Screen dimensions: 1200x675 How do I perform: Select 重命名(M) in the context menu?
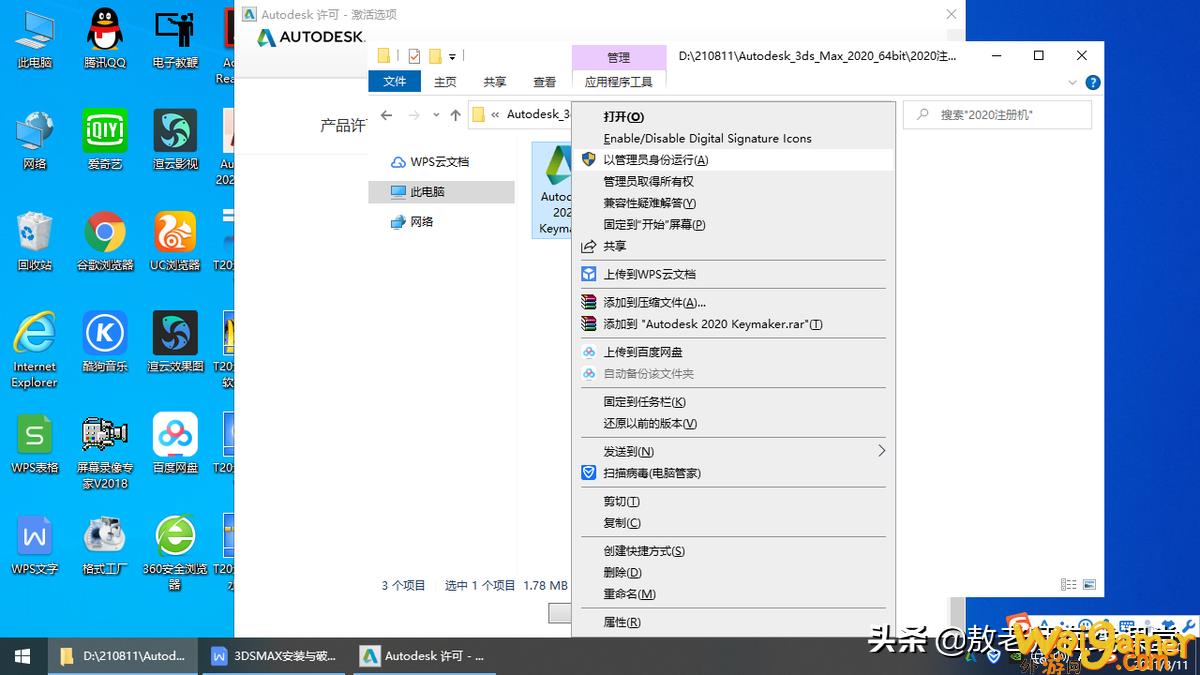(x=733, y=594)
